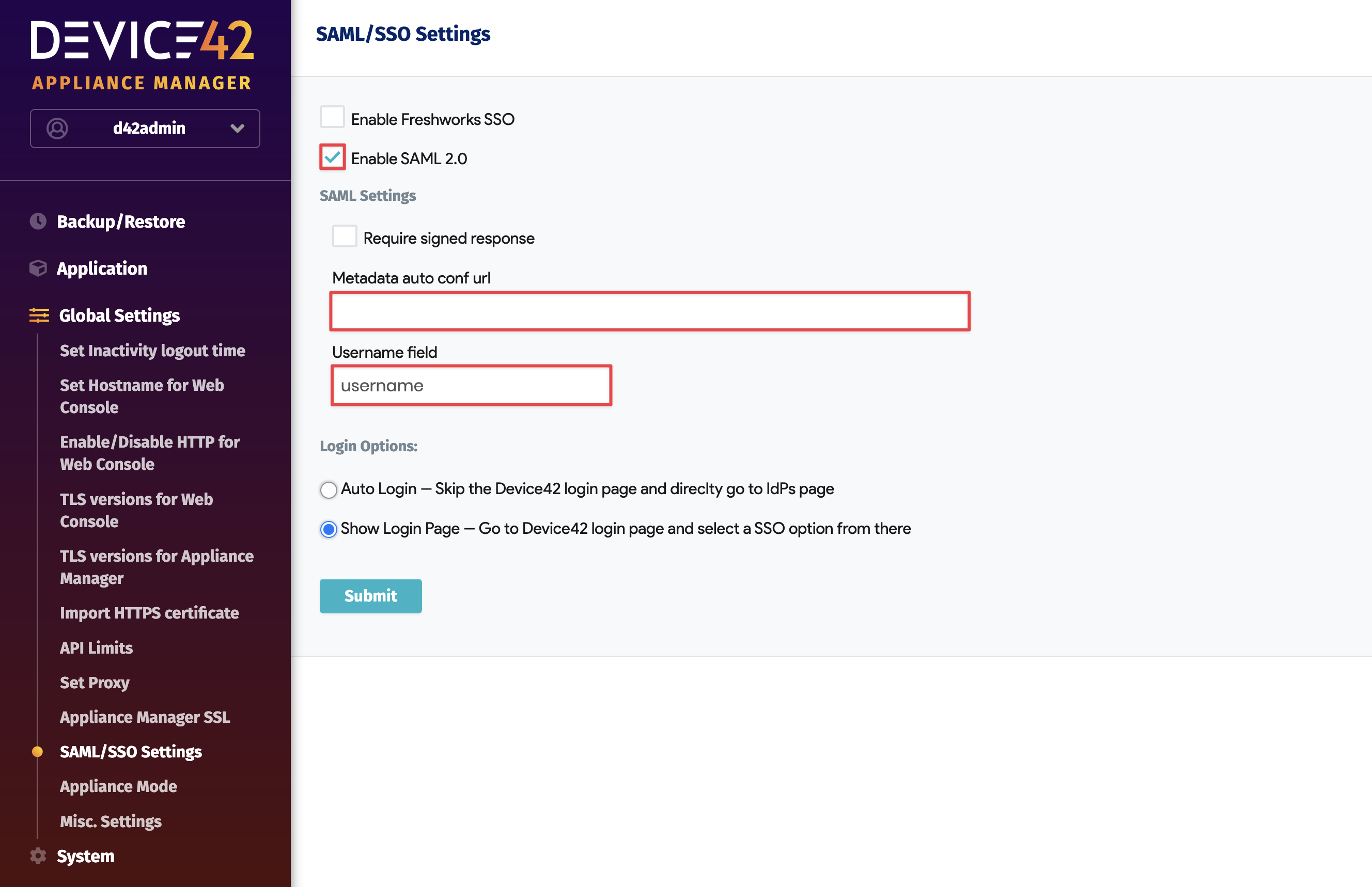The width and height of the screenshot is (1372, 887).
Task: Click into the Metadata auto conf url field
Action: pyautogui.click(x=649, y=312)
